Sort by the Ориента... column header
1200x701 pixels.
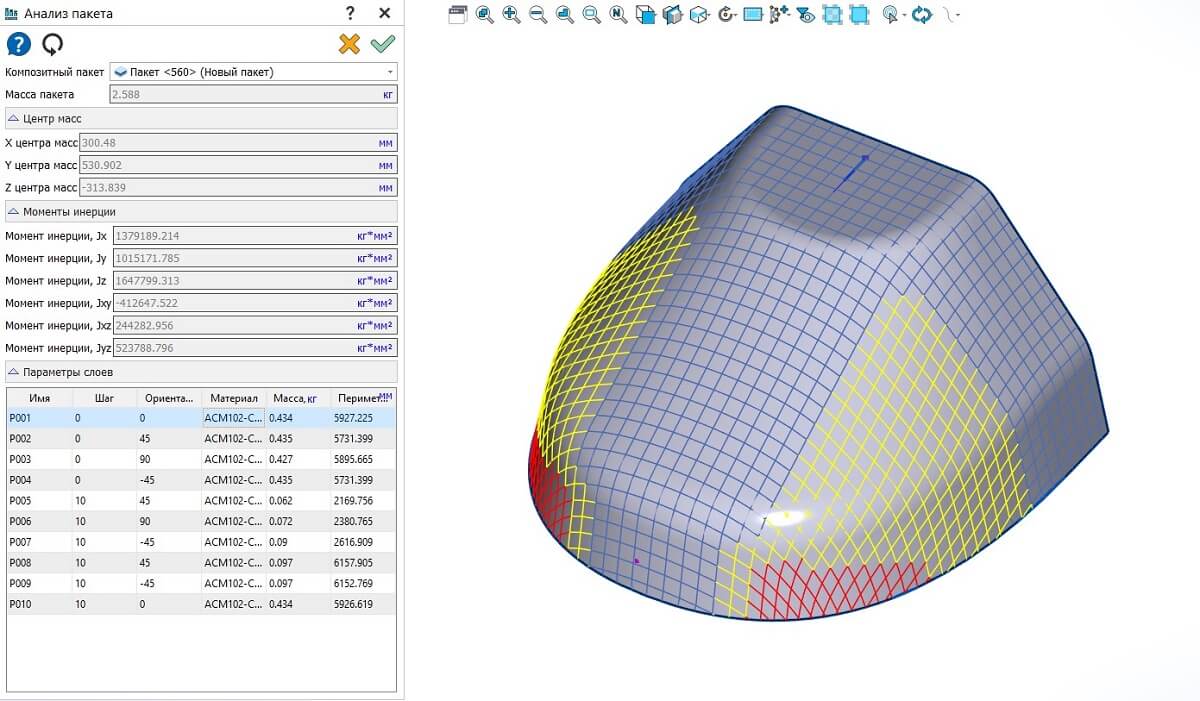[169, 398]
